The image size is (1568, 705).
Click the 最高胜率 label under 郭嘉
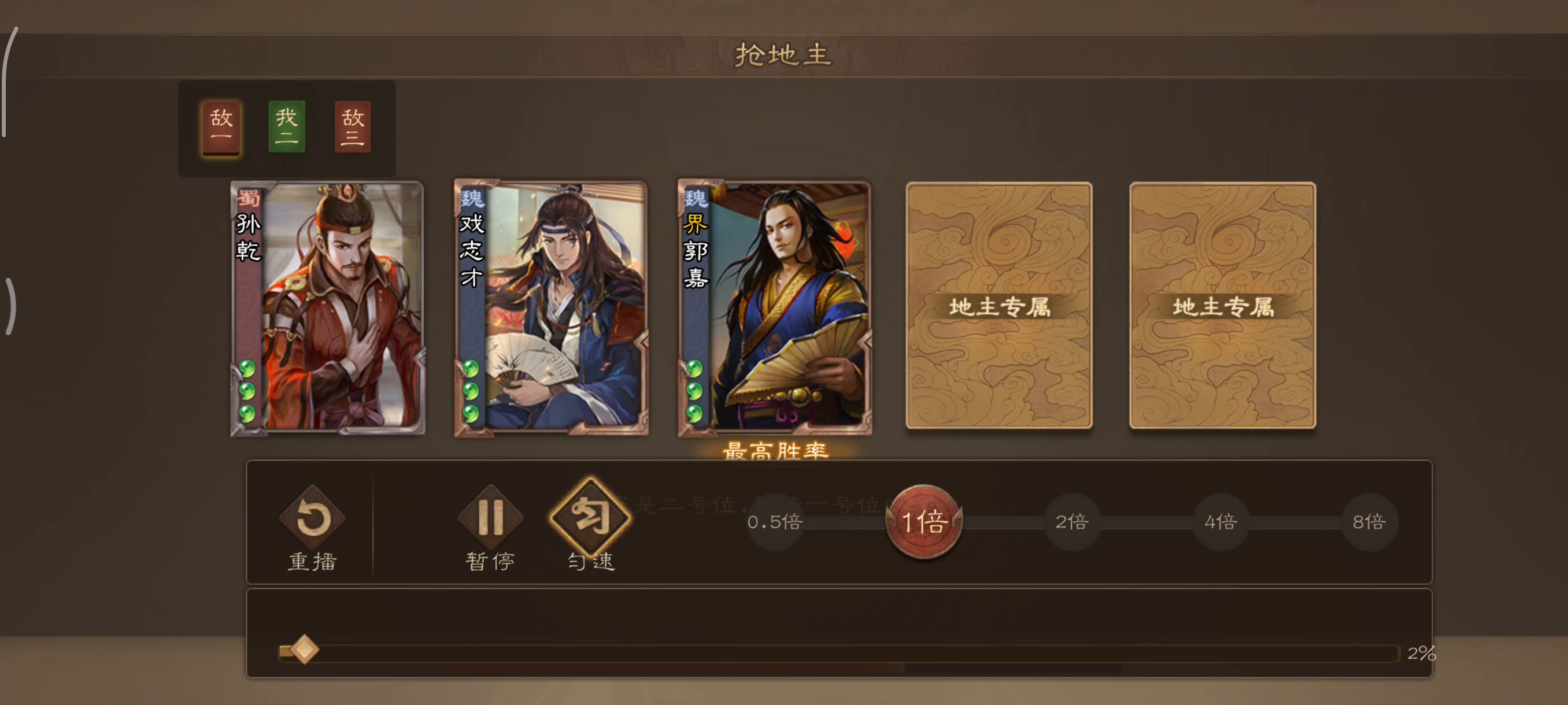click(775, 451)
